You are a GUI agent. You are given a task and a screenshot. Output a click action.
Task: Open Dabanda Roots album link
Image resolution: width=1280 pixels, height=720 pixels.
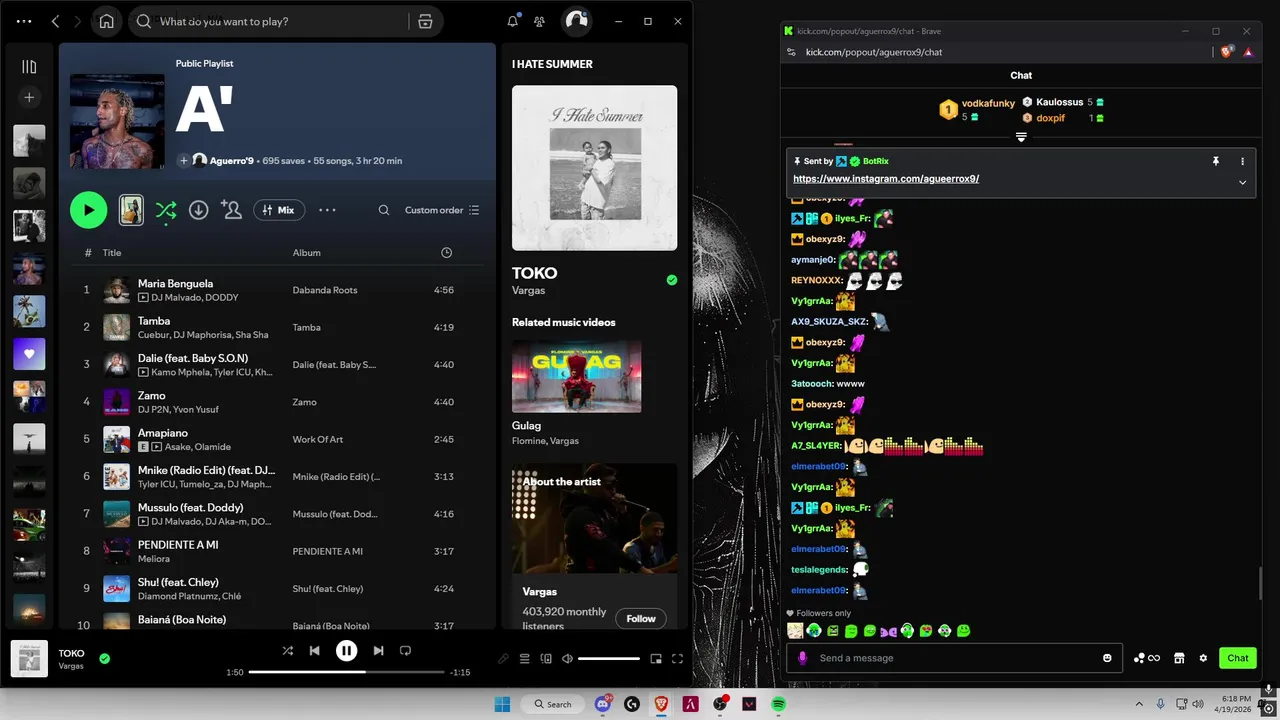coord(325,290)
